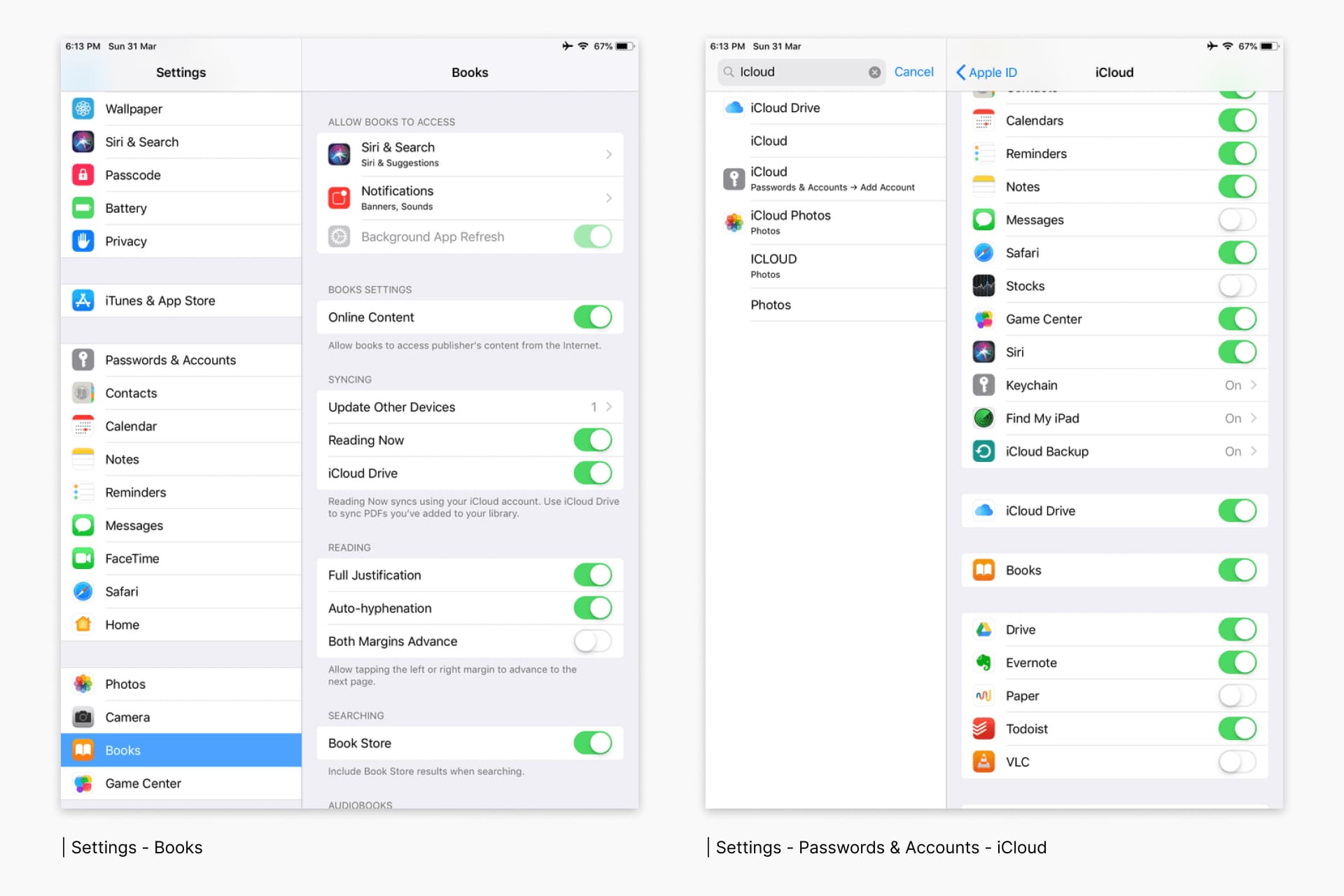
Task: Clear the iCloud search field text
Action: [874, 72]
